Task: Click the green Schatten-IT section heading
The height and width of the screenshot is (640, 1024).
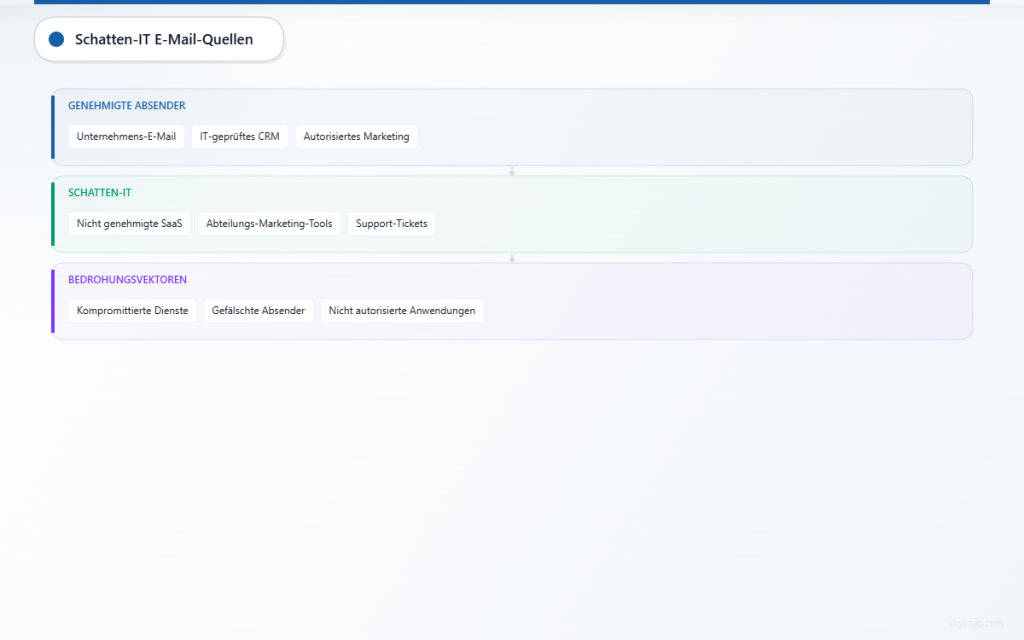Action: pos(99,193)
